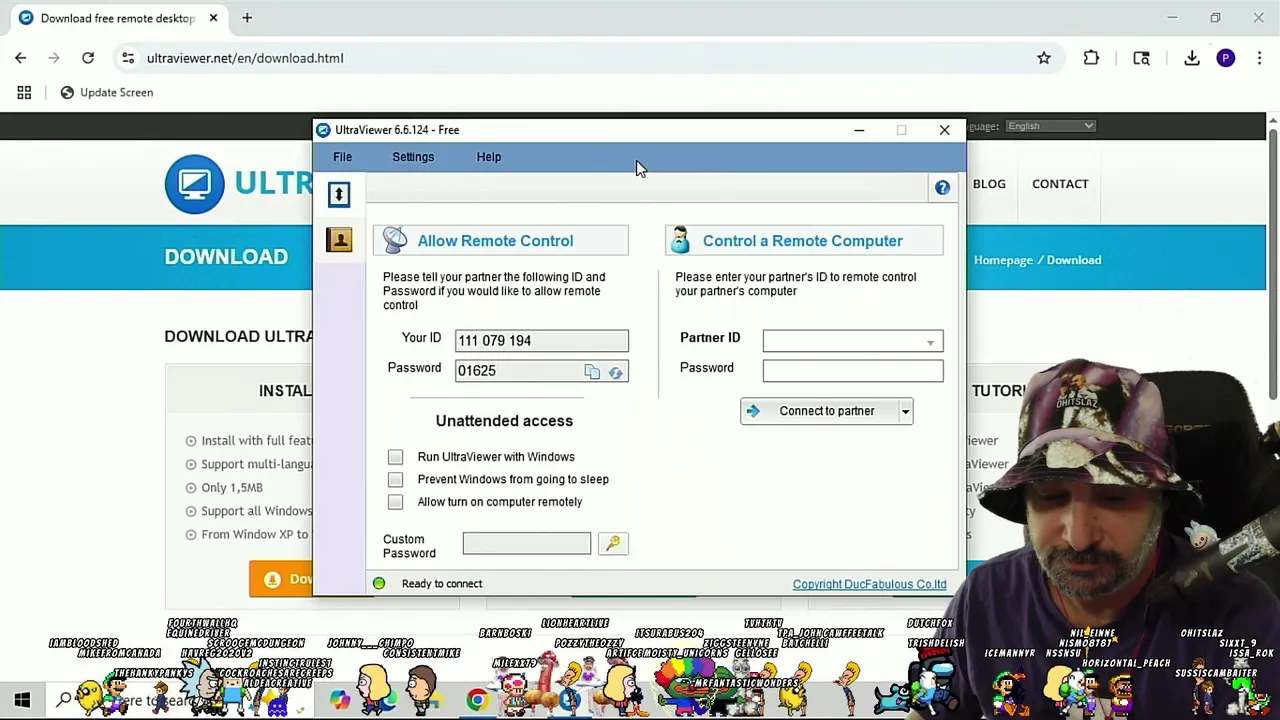1280x720 pixels.
Task: Click the Homepage breadcrumb link
Action: click(1003, 260)
